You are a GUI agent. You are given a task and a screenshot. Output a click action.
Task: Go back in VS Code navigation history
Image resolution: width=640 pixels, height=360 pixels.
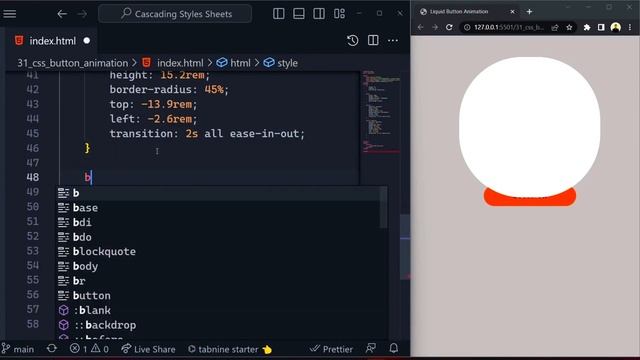point(62,14)
